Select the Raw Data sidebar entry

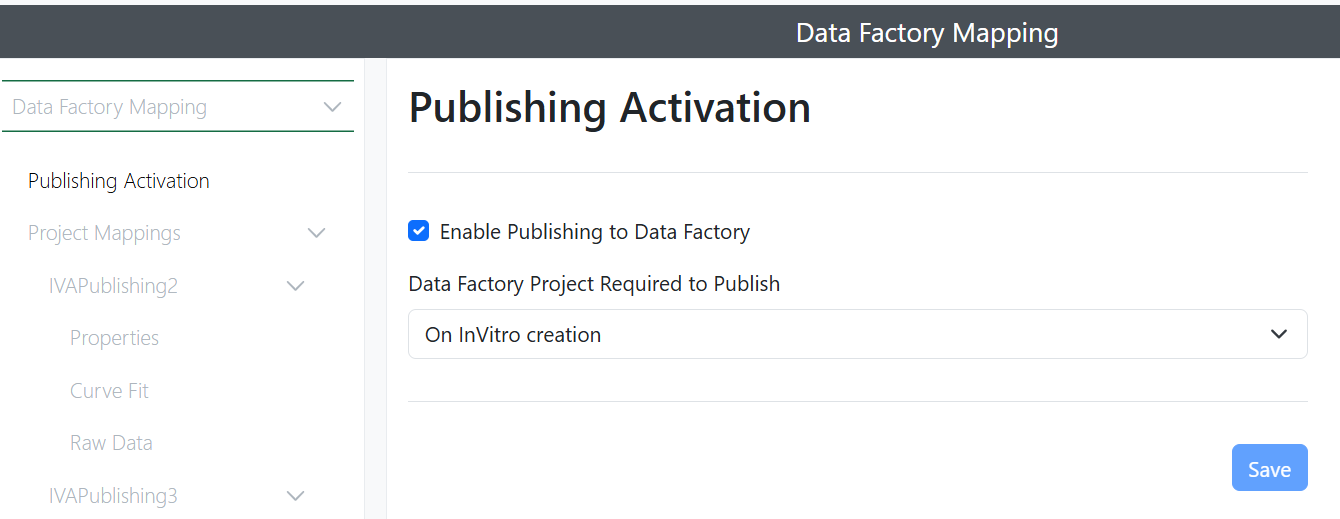[111, 443]
